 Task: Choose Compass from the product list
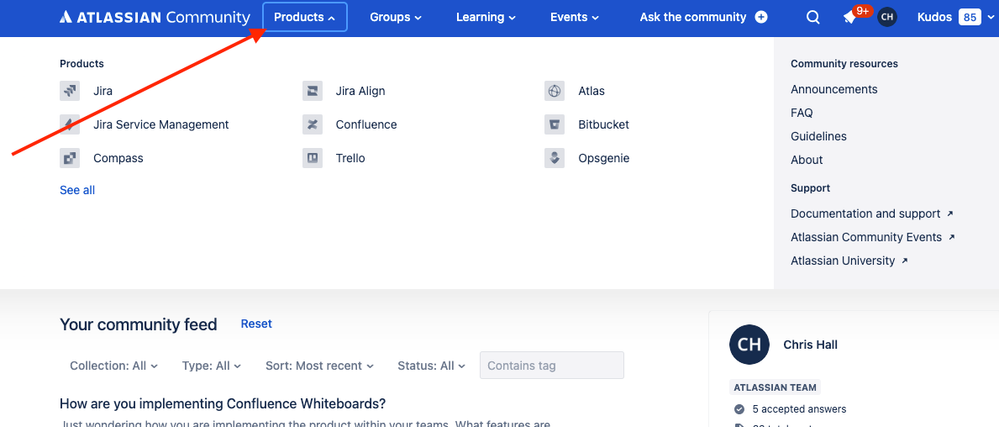119,158
